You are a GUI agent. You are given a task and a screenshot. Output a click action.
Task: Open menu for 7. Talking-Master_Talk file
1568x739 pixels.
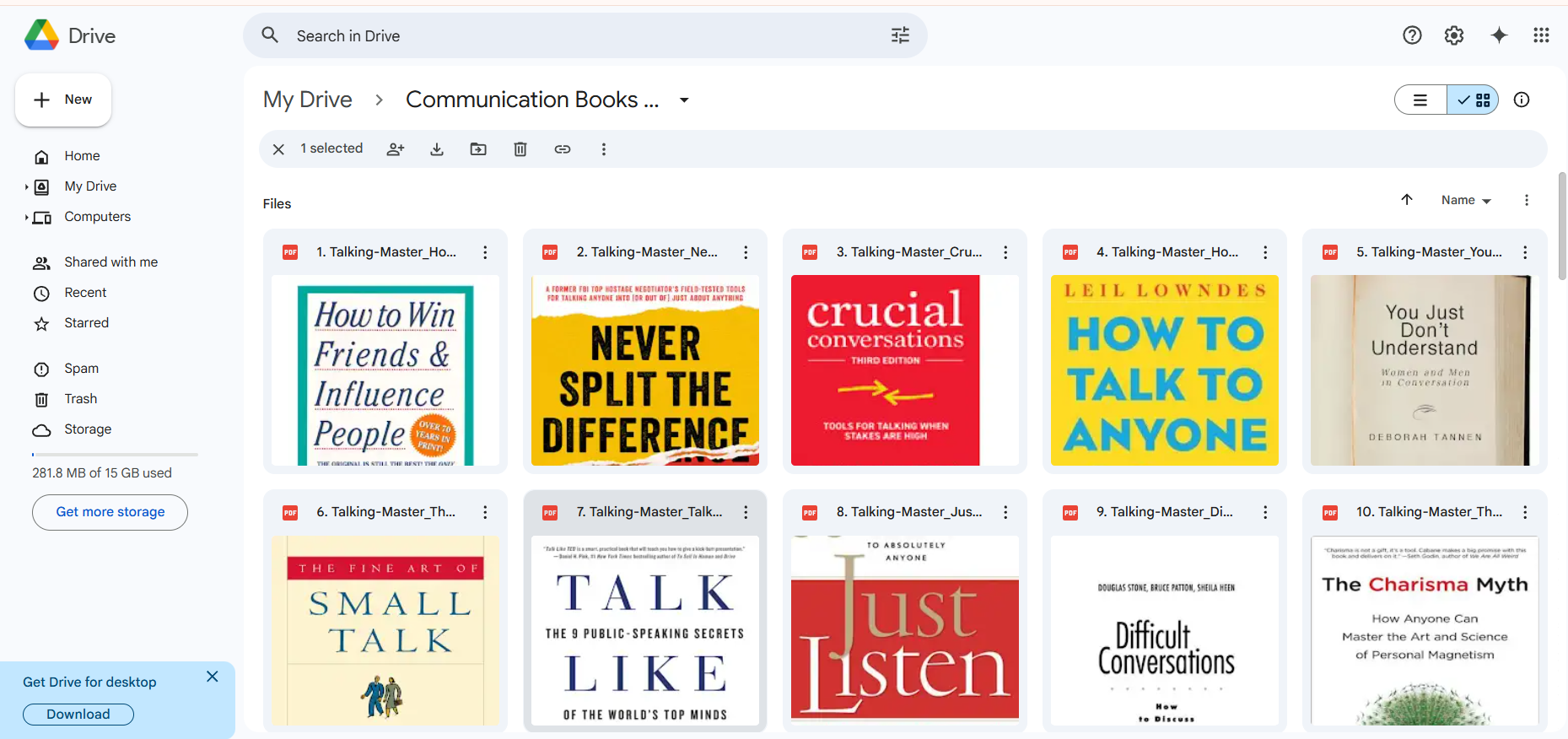pos(746,512)
